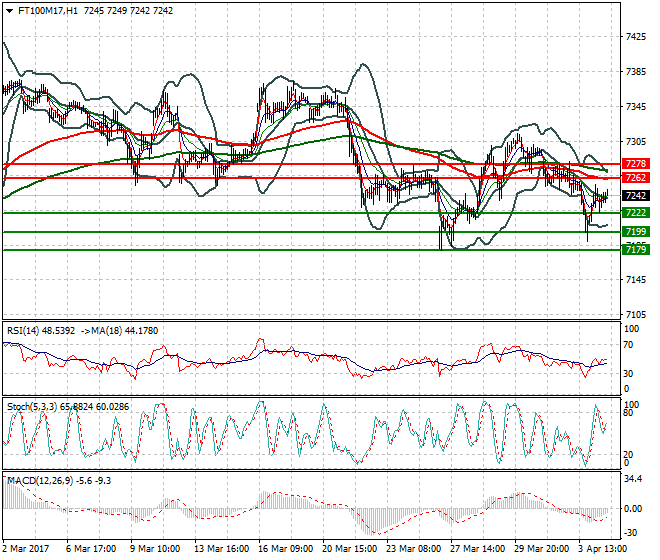The width and height of the screenshot is (660, 560).
Task: Click the Stochastic scale value 80
Action: (628, 413)
